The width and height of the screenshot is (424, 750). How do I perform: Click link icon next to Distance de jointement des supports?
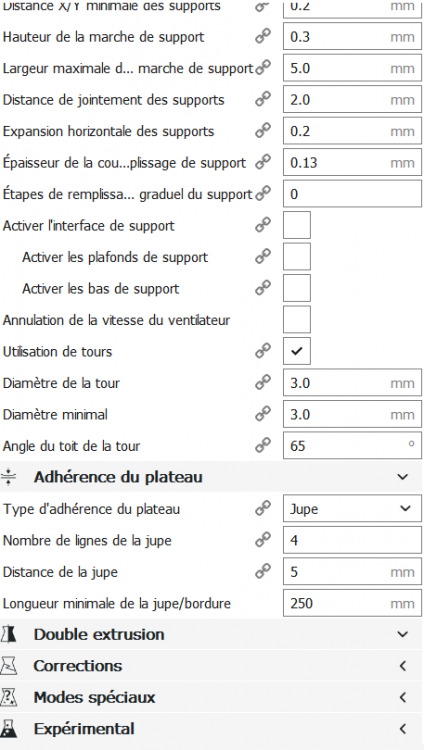(x=263, y=99)
